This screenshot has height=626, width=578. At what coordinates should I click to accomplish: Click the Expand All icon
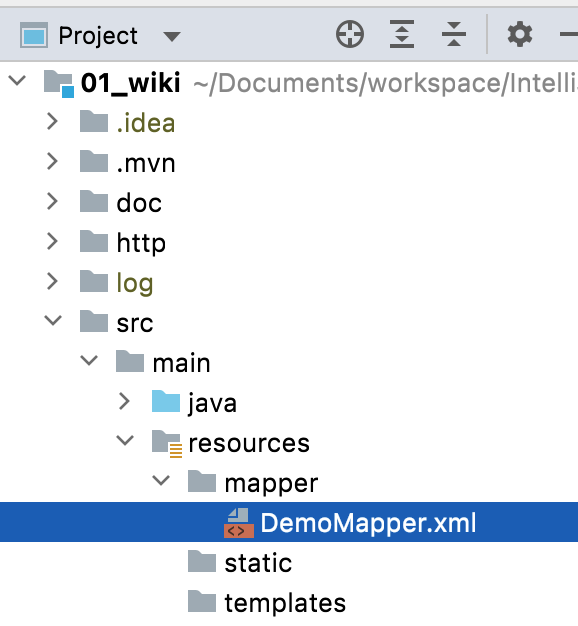pyautogui.click(x=402, y=34)
